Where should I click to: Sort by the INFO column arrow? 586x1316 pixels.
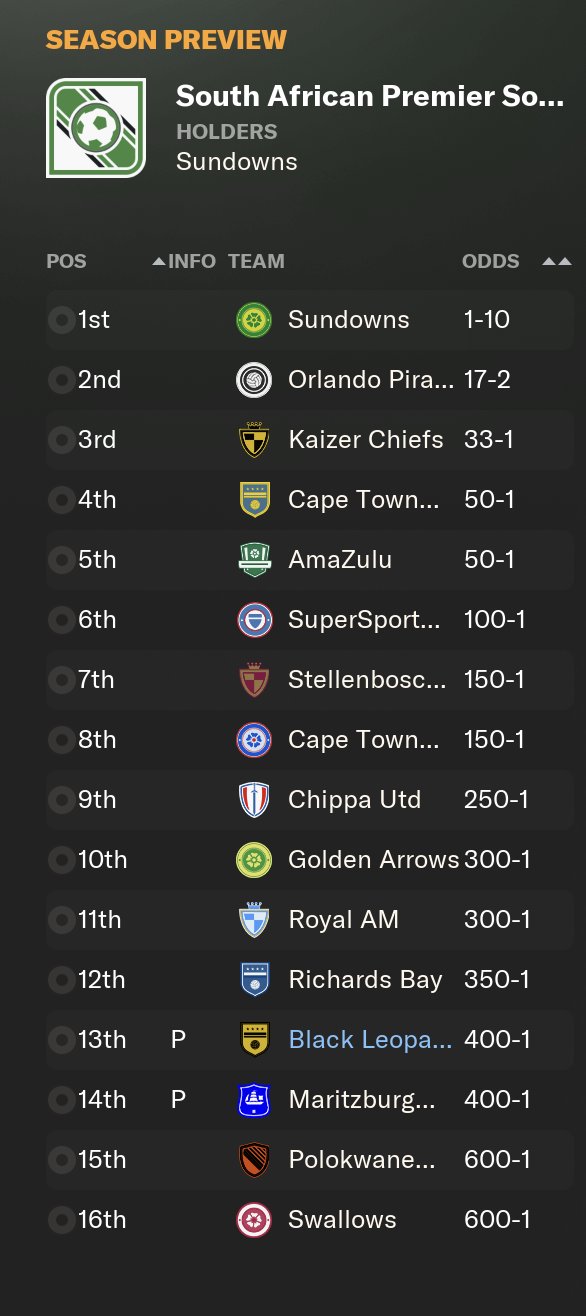(158, 262)
